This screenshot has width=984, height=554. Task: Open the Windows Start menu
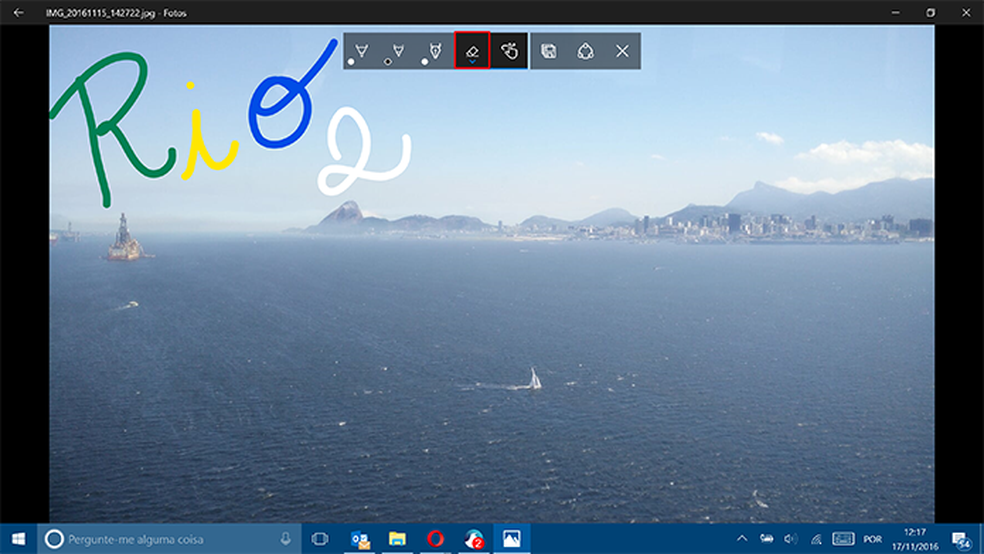coord(18,539)
